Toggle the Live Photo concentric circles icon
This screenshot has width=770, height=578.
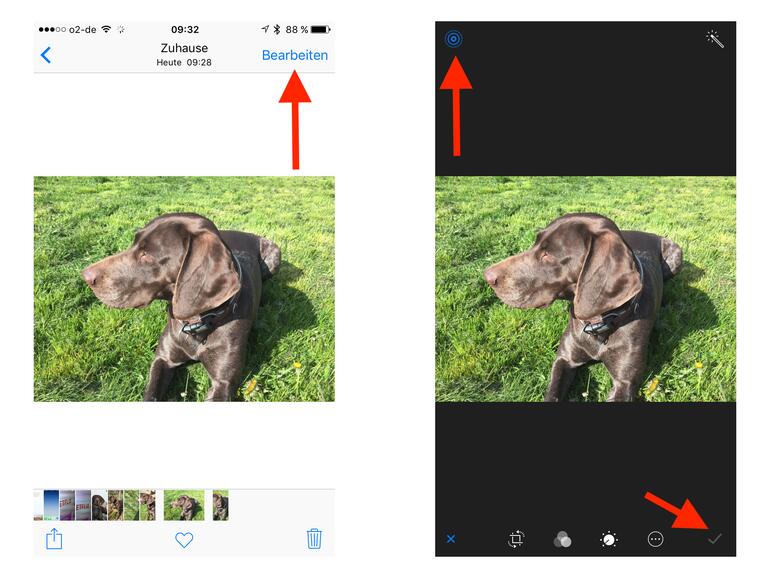click(x=453, y=39)
